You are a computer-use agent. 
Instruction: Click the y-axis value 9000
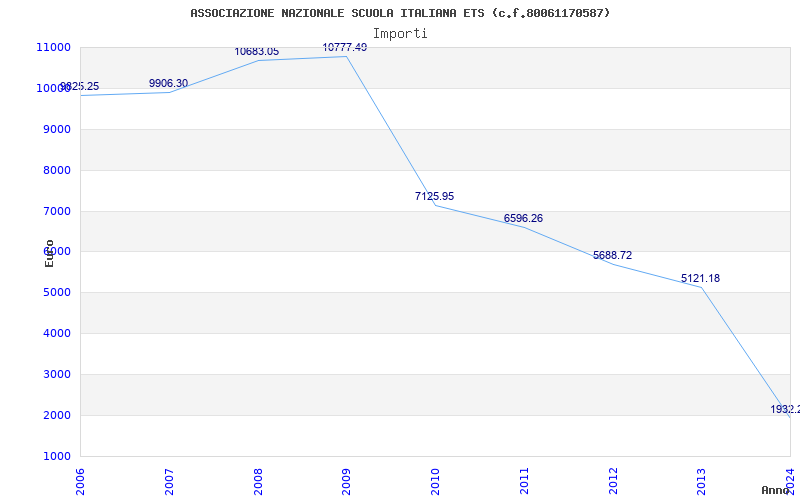57,129
